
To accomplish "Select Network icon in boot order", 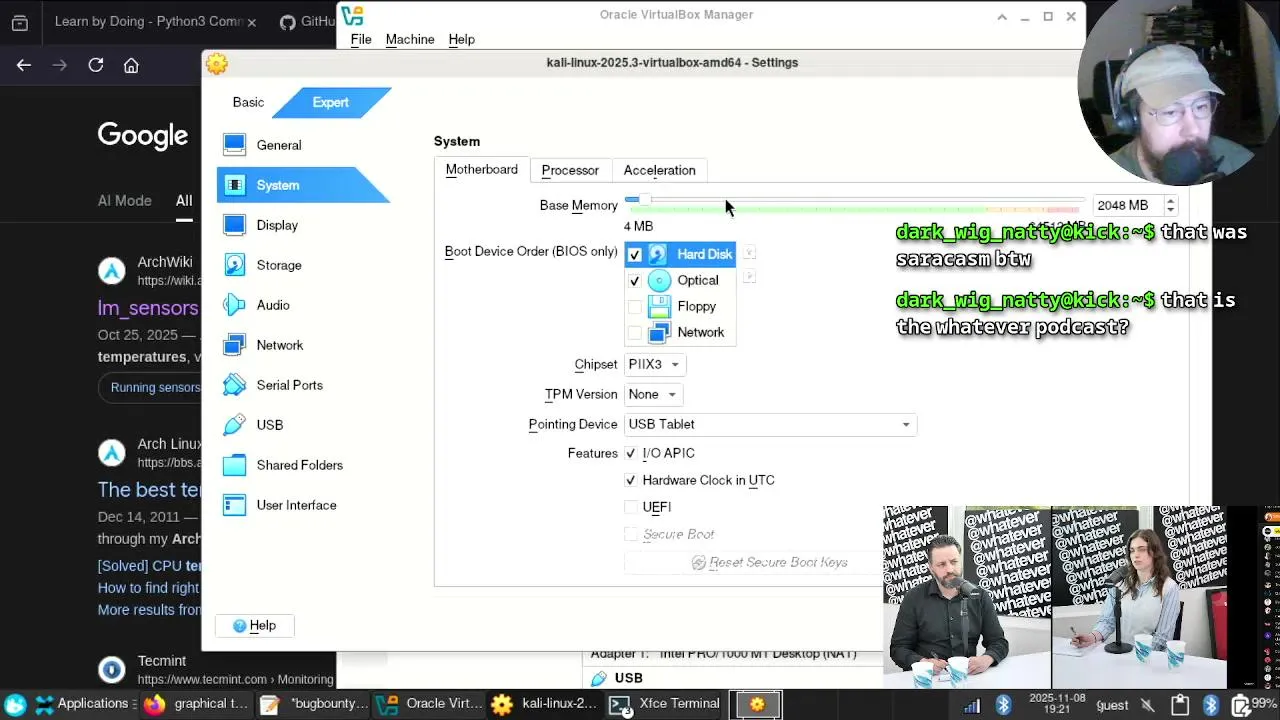I will pyautogui.click(x=658, y=332).
